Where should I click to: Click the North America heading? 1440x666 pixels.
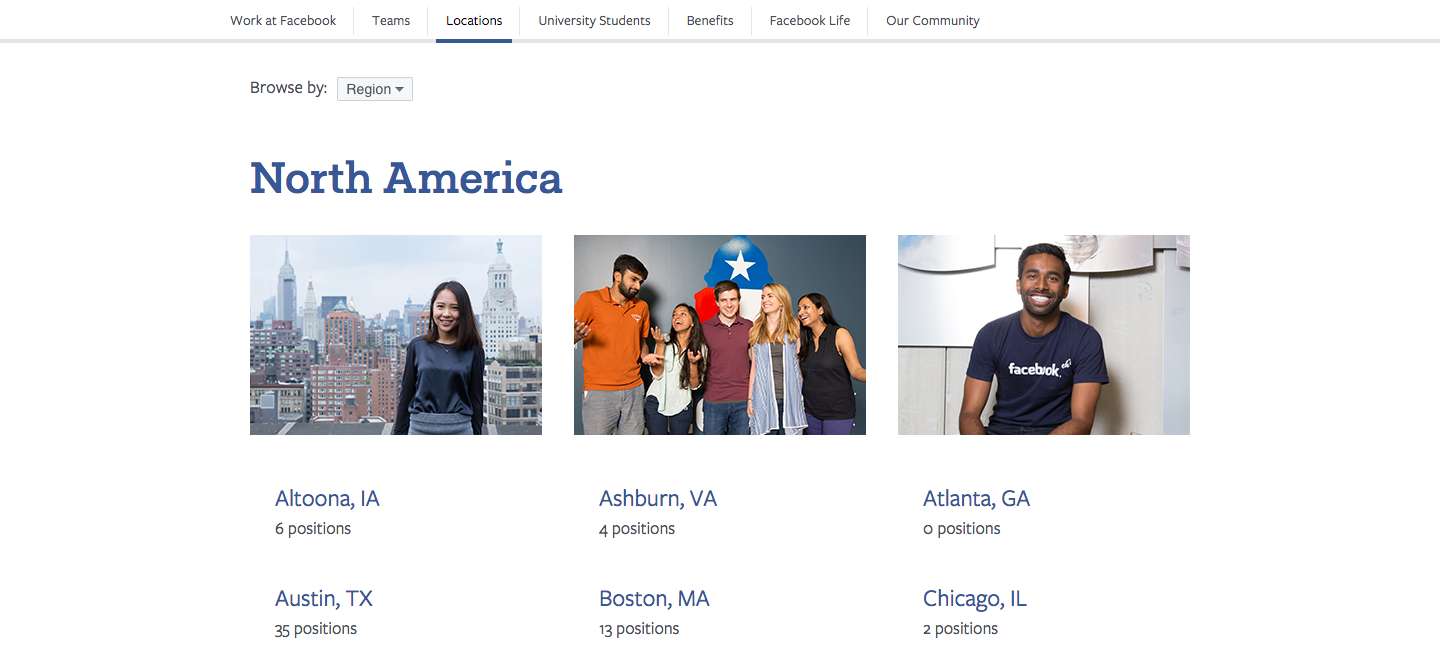coord(406,178)
